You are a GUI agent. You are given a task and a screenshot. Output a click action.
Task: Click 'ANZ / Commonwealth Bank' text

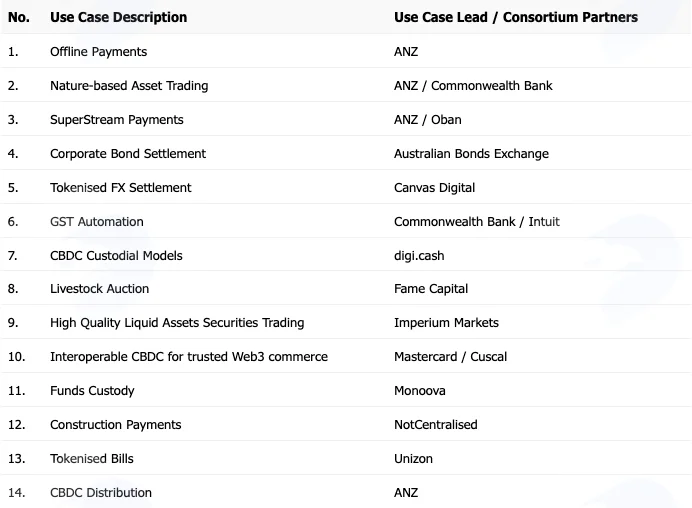(x=473, y=86)
